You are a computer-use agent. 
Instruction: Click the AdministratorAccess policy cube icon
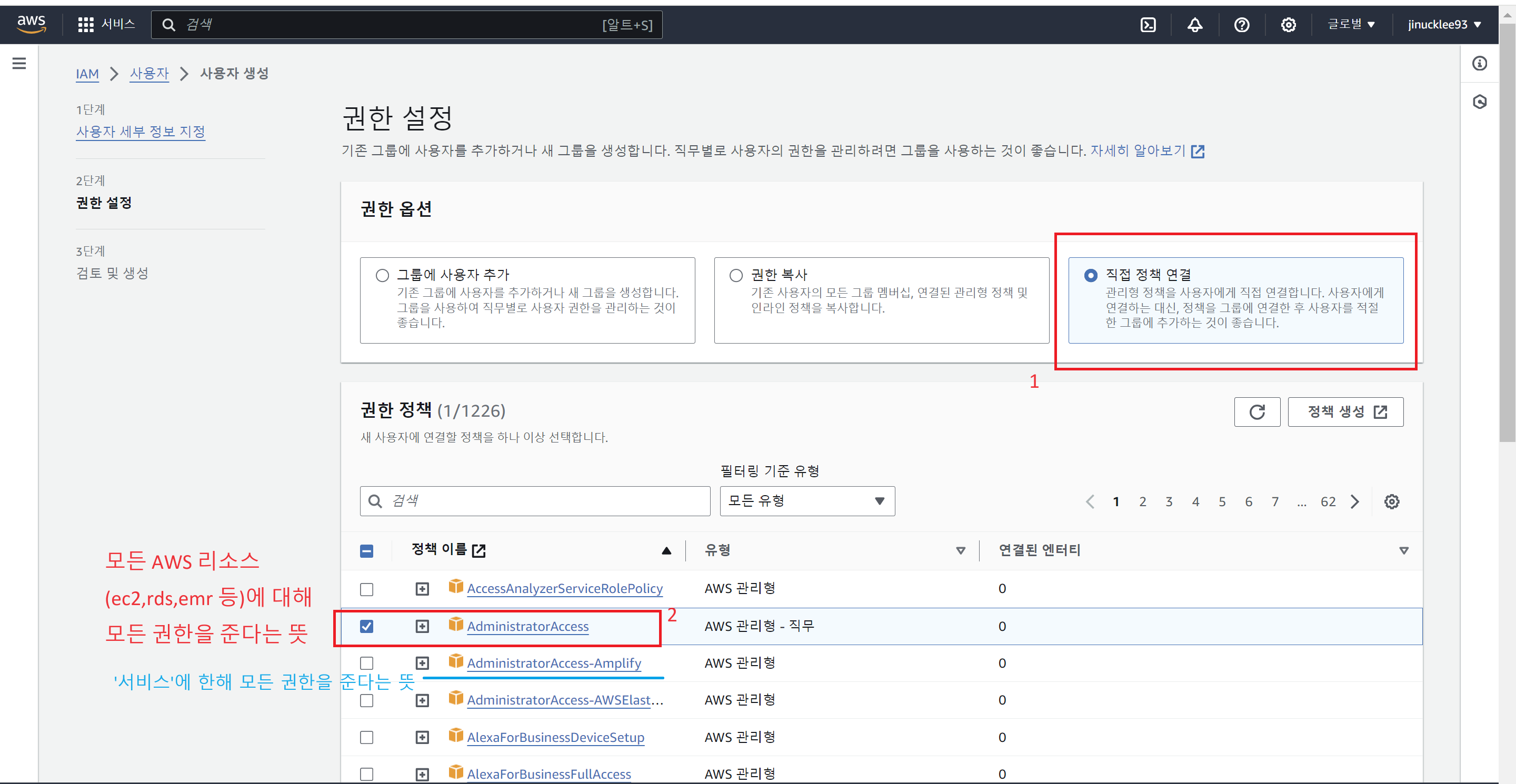[x=455, y=625]
